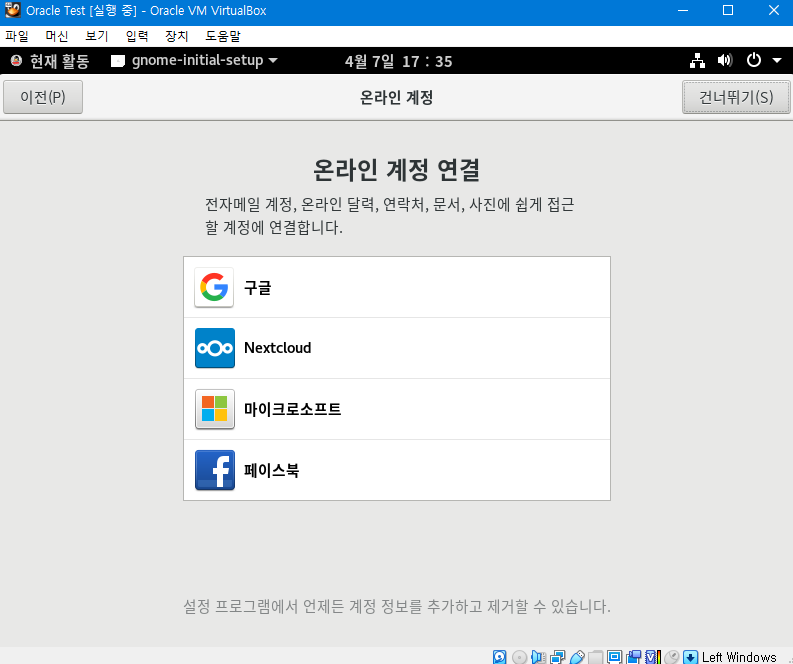Minimize the VirtualBox window

coord(683,10)
